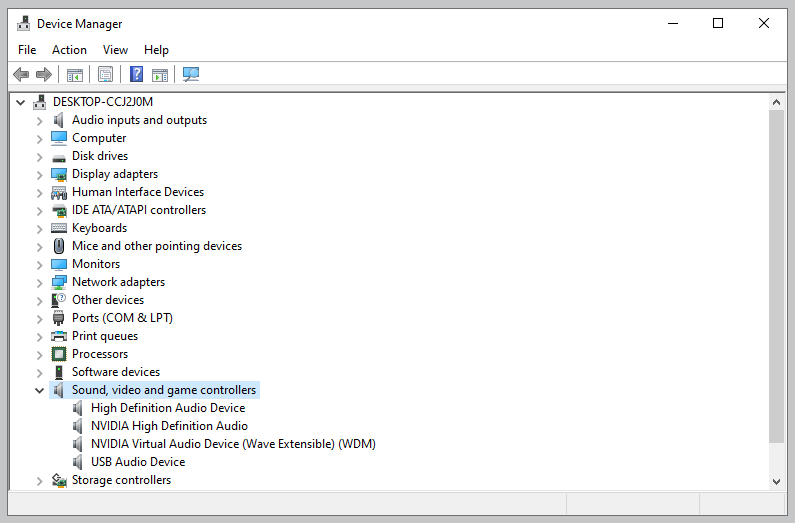The height and width of the screenshot is (523, 795).
Task: Click the vertical scrollbar thumb
Action: (x=776, y=277)
